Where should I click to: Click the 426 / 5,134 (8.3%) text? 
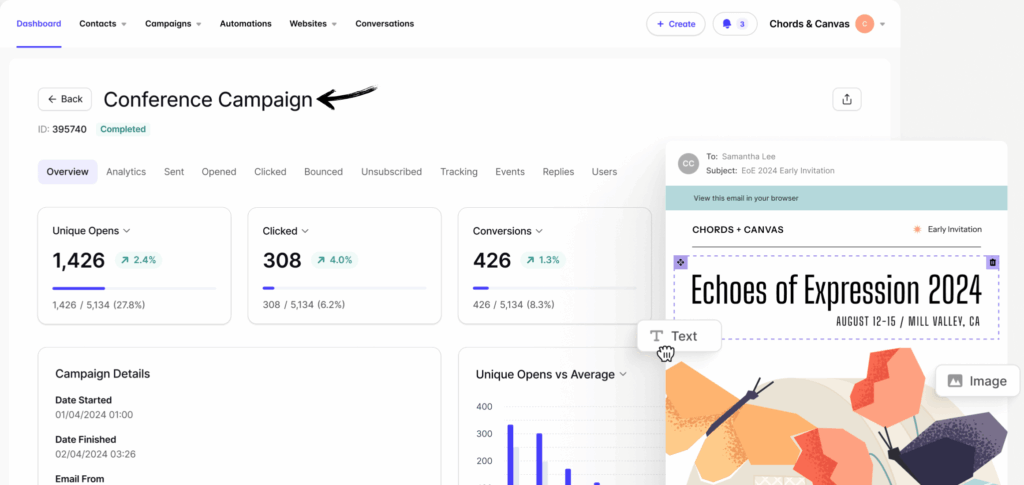tap(513, 305)
